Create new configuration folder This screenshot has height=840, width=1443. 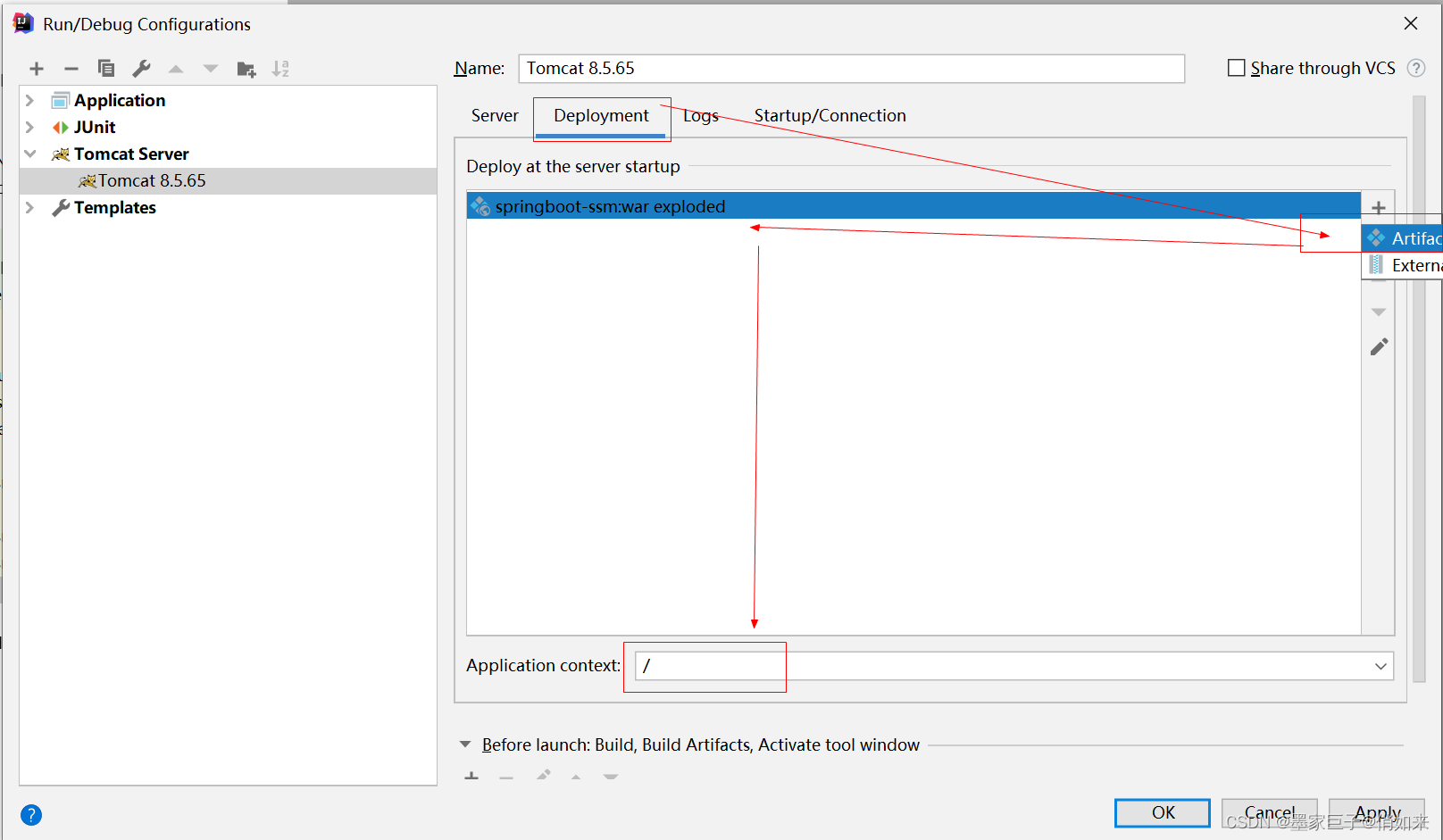pos(246,69)
